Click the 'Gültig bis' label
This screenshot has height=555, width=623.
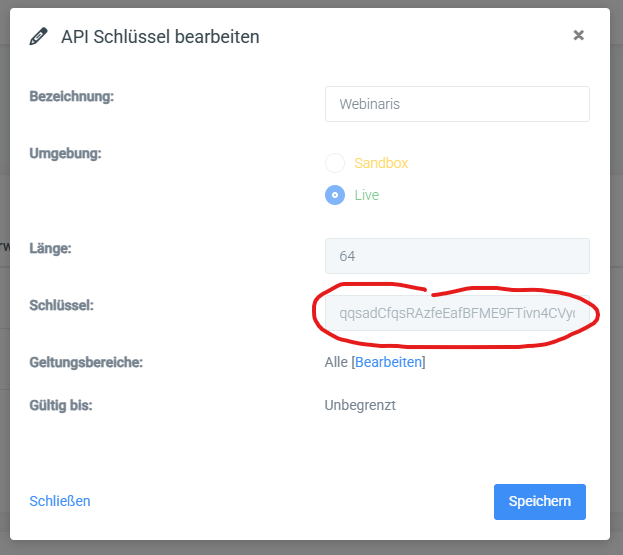[x=61, y=405]
